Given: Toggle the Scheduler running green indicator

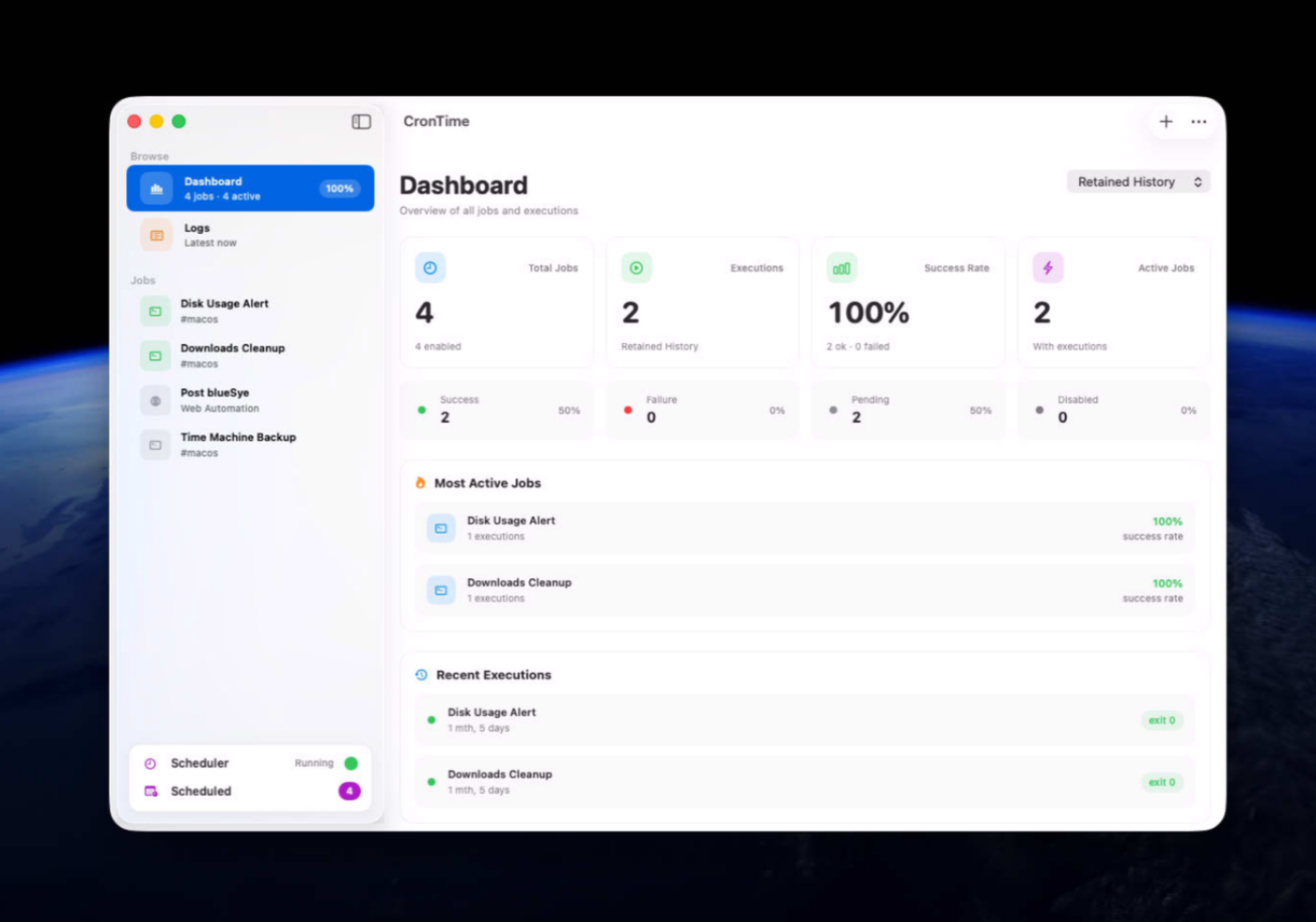Looking at the screenshot, I should [352, 763].
